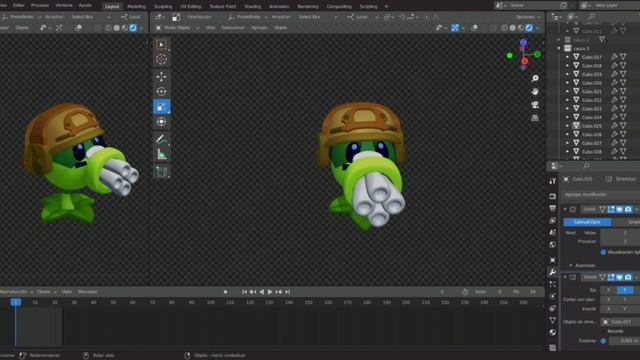The width and height of the screenshot is (640, 360).
Task: Enable the Recorte checkbox
Action: tap(603, 331)
